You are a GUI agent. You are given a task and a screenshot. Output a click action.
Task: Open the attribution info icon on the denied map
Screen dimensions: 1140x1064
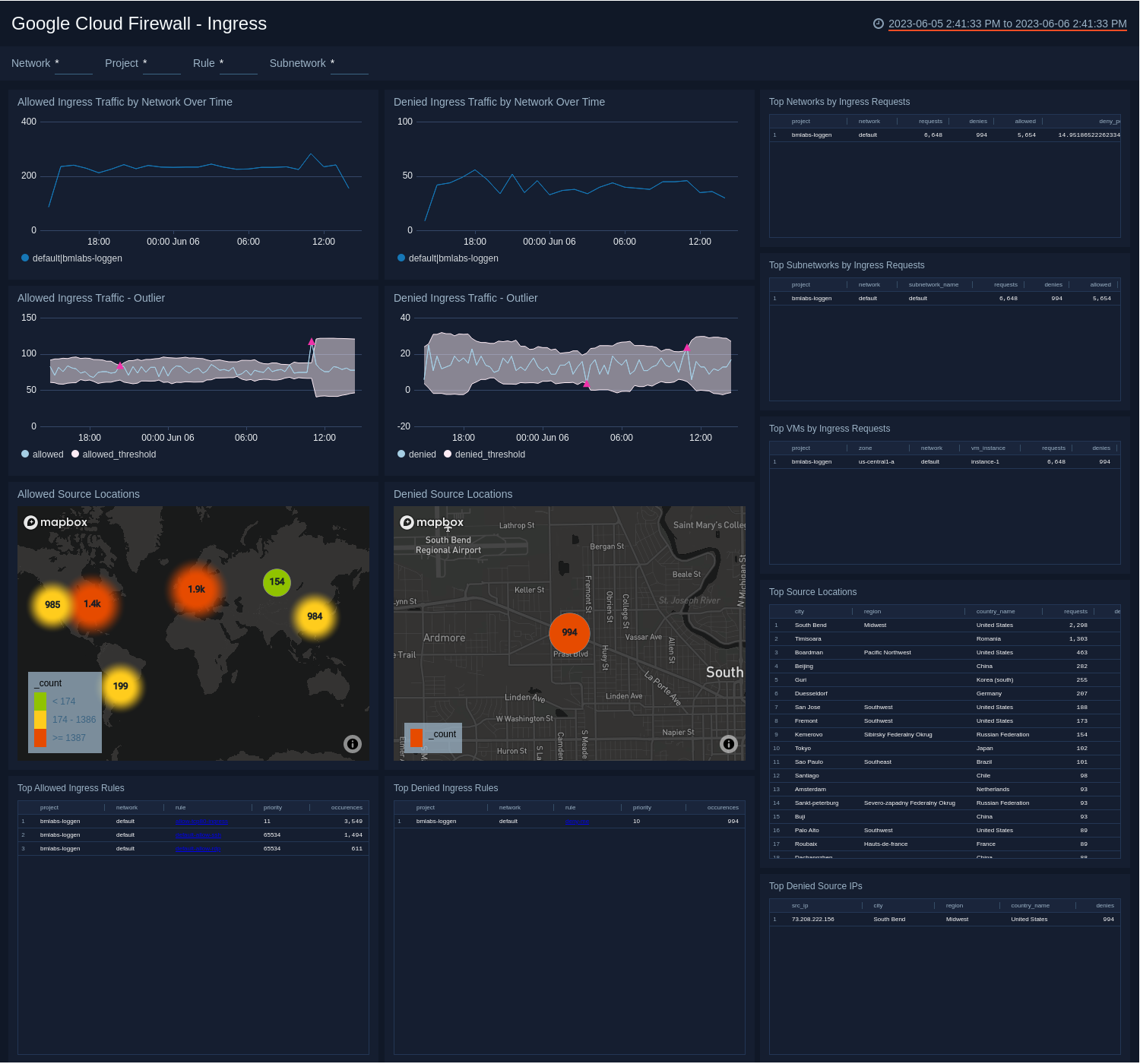[x=728, y=744]
